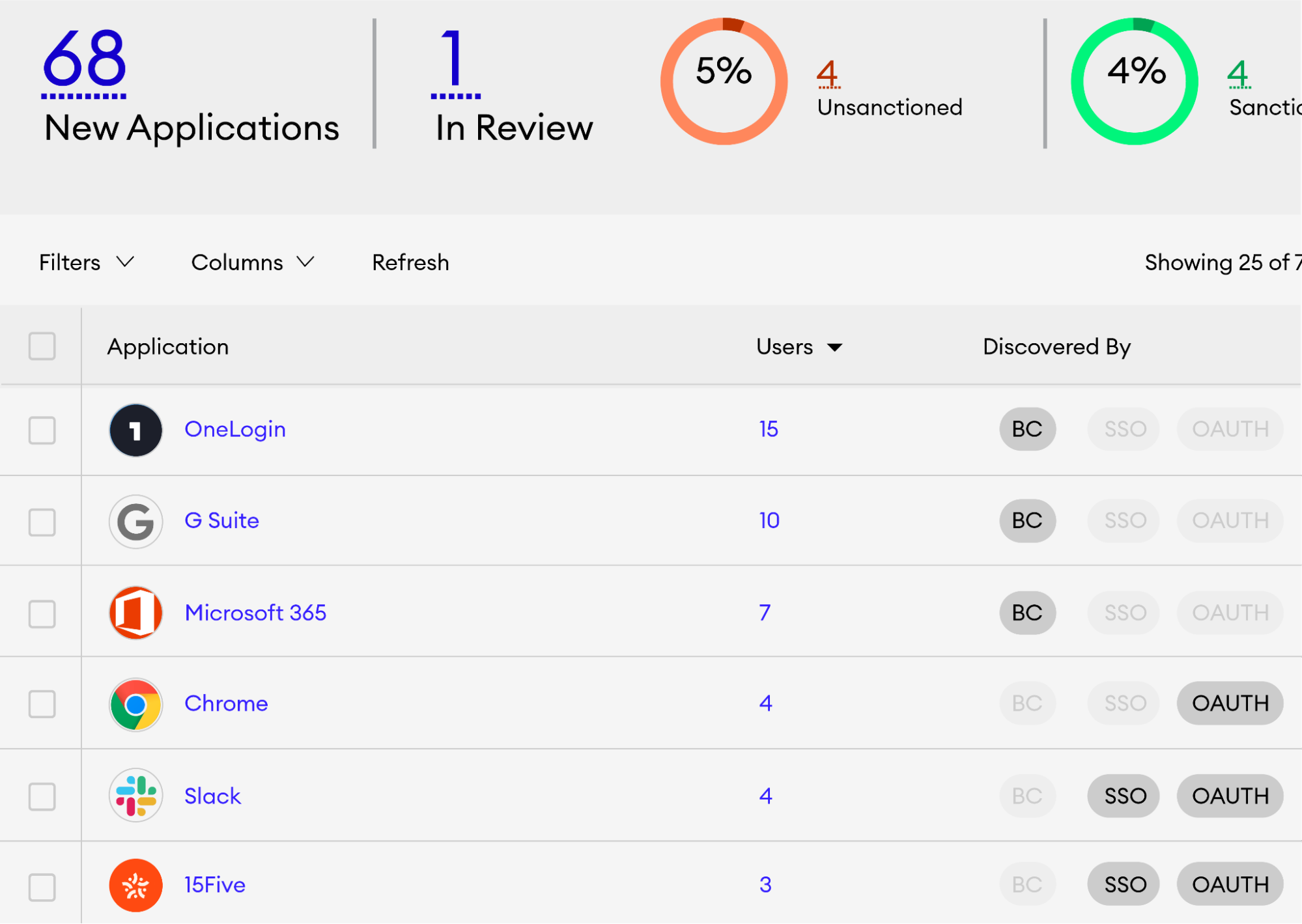The width and height of the screenshot is (1302, 924).
Task: Click the SSO badge in Chrome row
Action: (x=1125, y=703)
